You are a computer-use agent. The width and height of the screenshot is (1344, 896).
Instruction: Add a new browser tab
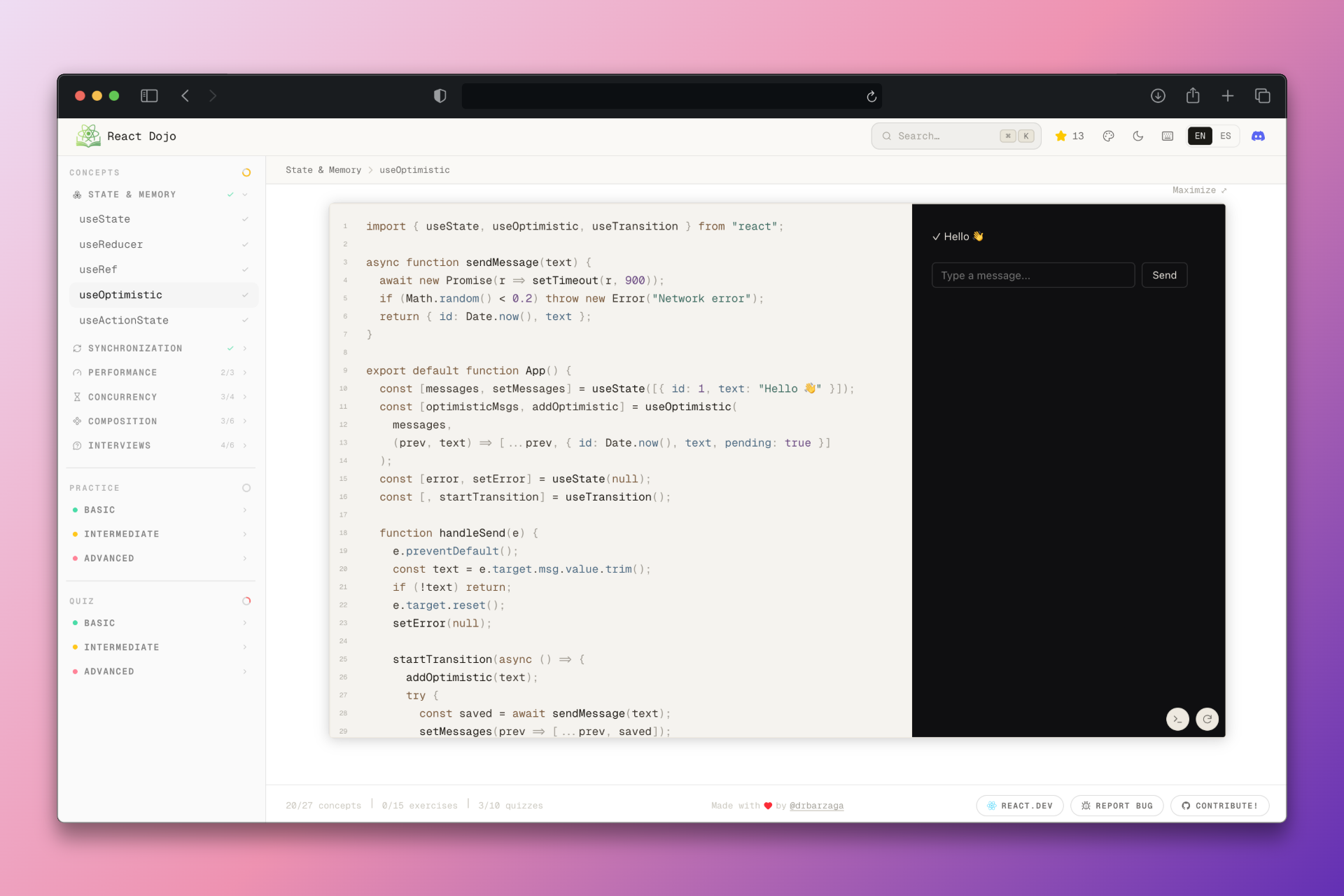1228,96
